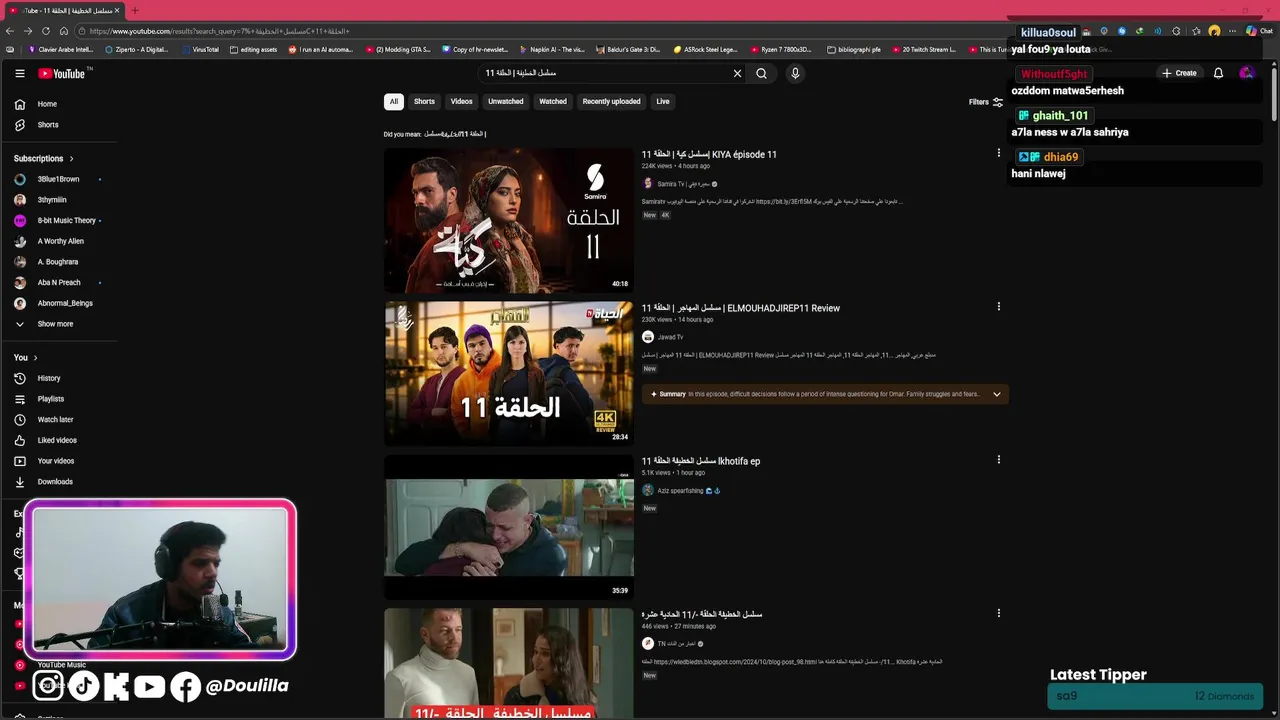Start voice search with the microphone

795,73
